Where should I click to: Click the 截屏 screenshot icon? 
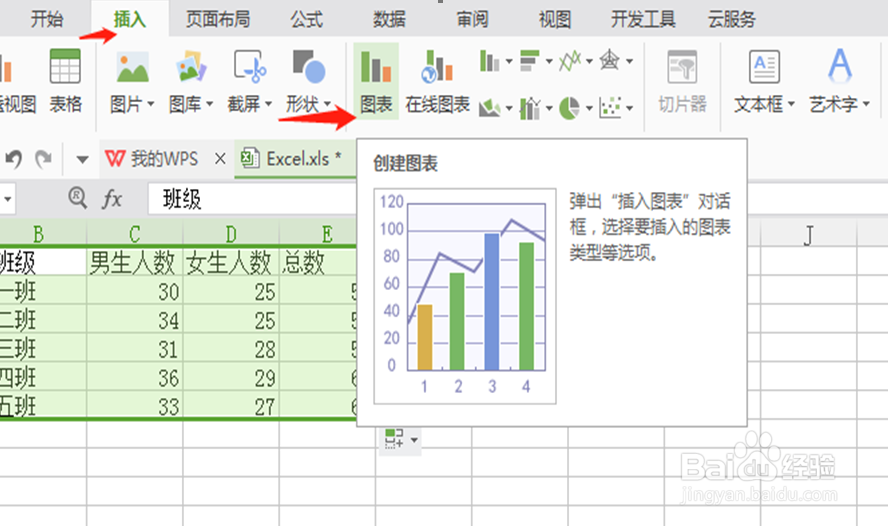point(250,68)
